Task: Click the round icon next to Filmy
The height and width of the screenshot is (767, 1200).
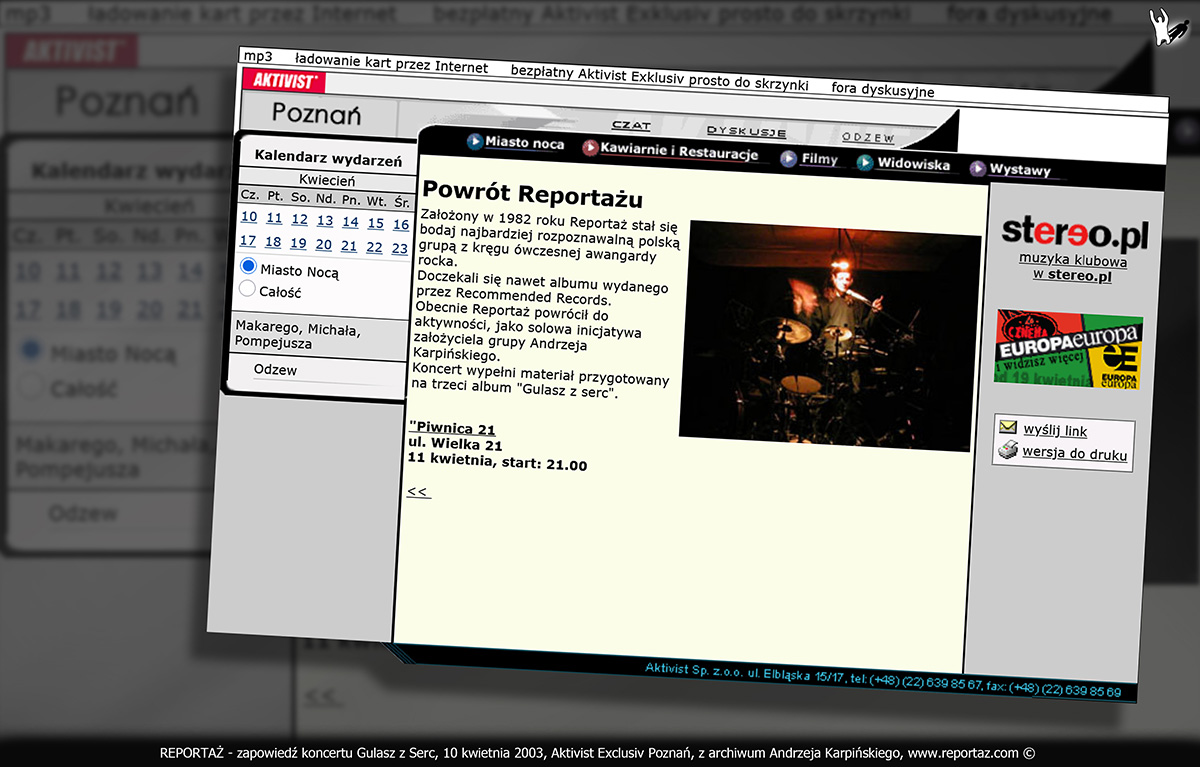Action: (x=789, y=158)
